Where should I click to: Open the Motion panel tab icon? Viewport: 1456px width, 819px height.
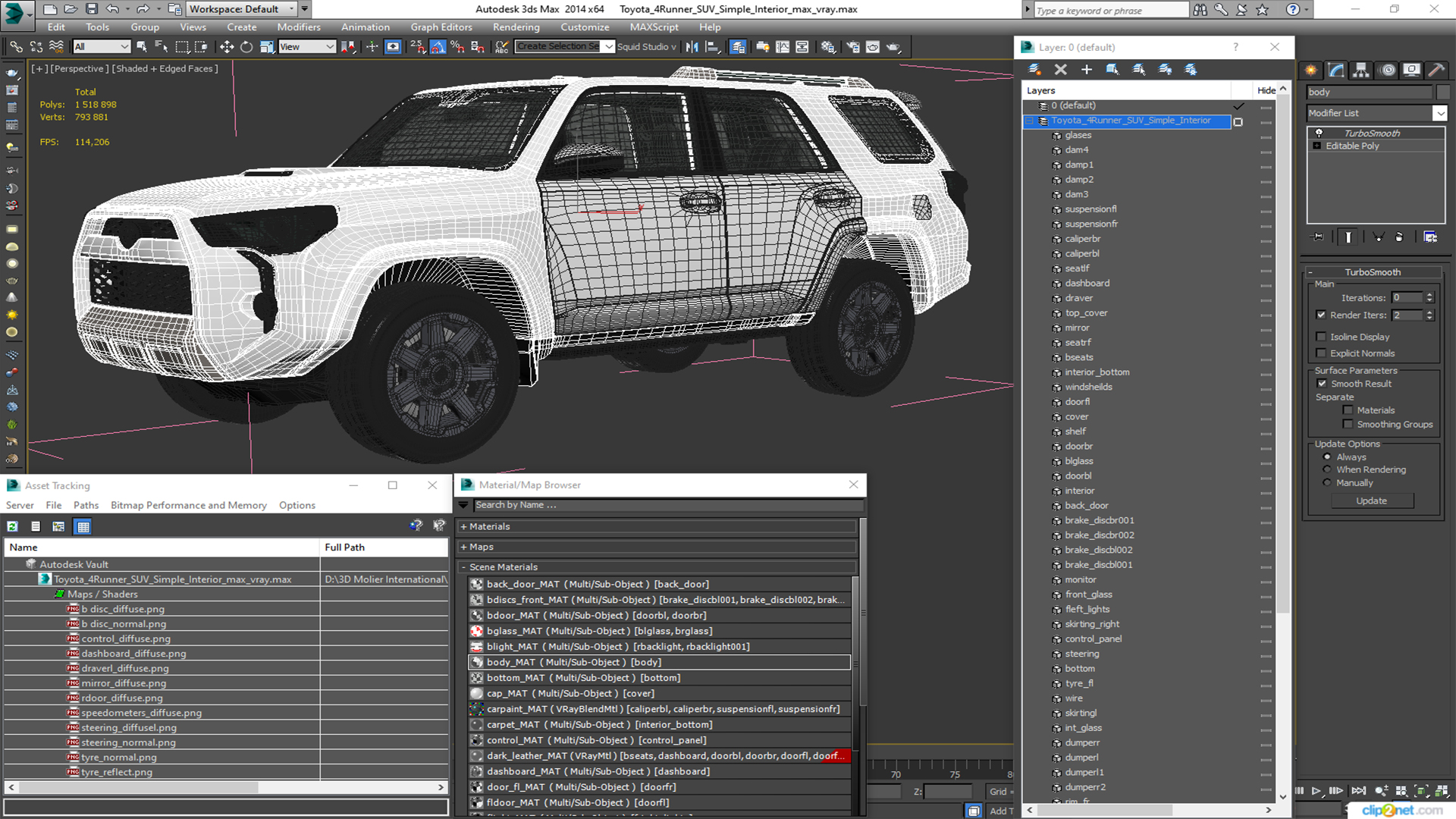click(x=1387, y=70)
